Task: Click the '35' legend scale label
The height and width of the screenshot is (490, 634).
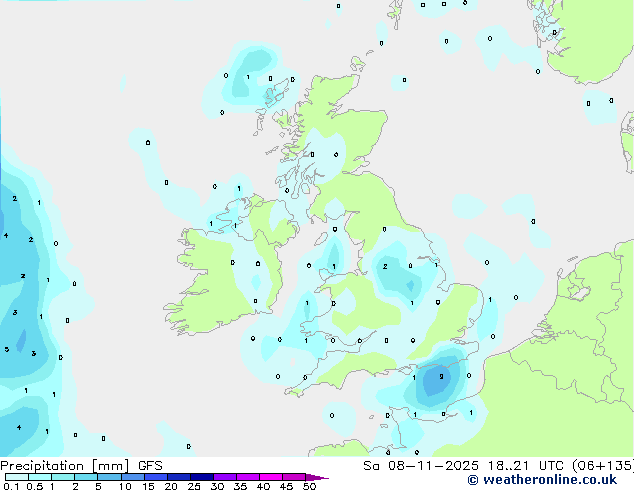Action: (240, 486)
